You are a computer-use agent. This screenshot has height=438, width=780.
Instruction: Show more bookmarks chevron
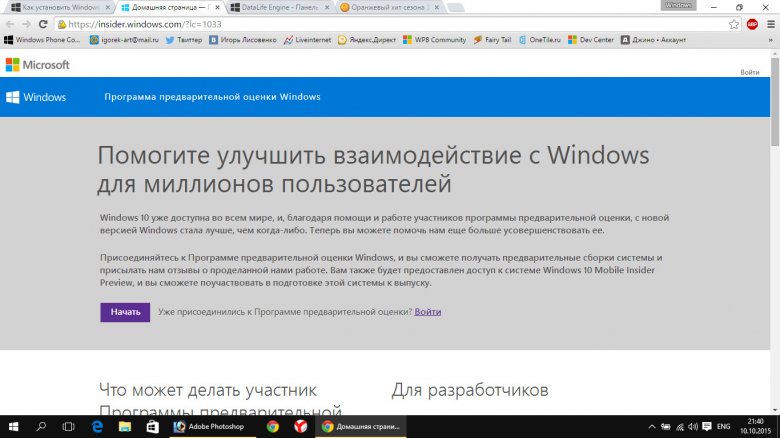click(771, 40)
